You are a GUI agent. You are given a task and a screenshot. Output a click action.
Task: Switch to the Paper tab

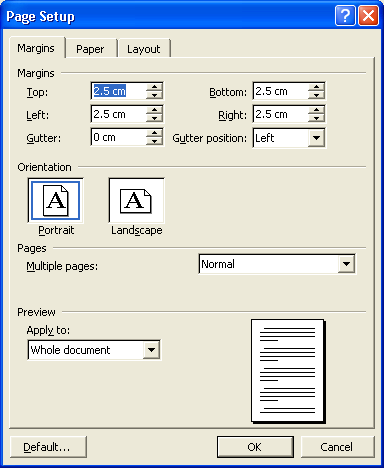[90, 49]
